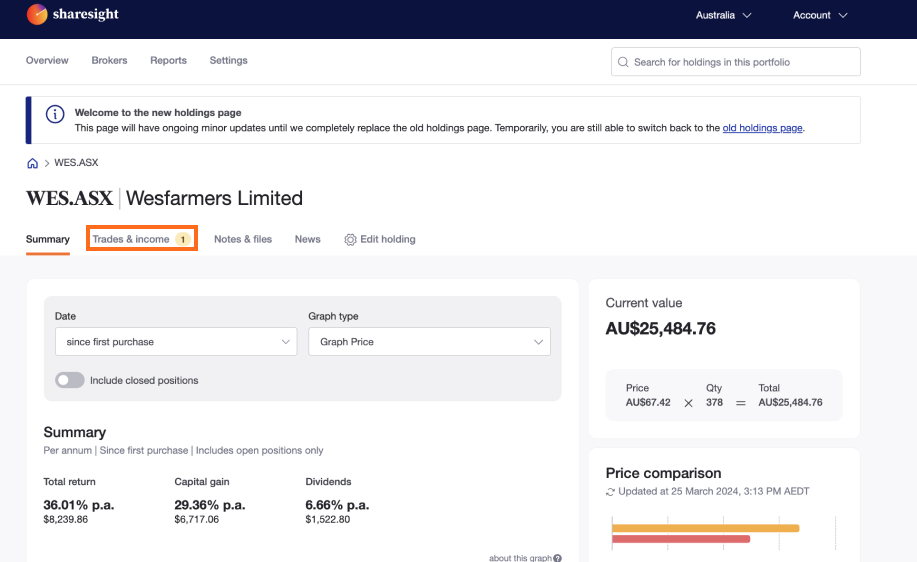
Task: Toggle Include closed positions switch
Action: coord(70,380)
